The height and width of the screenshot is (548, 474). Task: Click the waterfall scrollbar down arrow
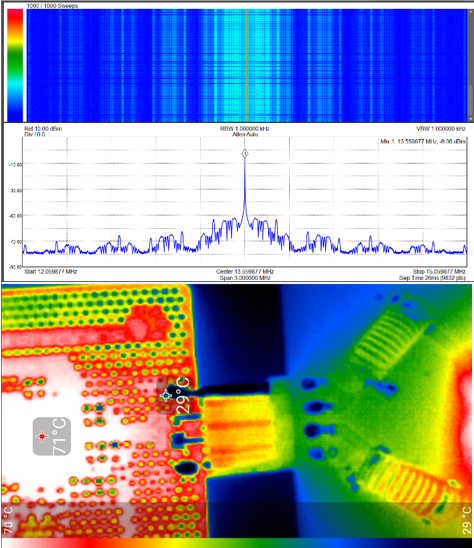pos(471,119)
